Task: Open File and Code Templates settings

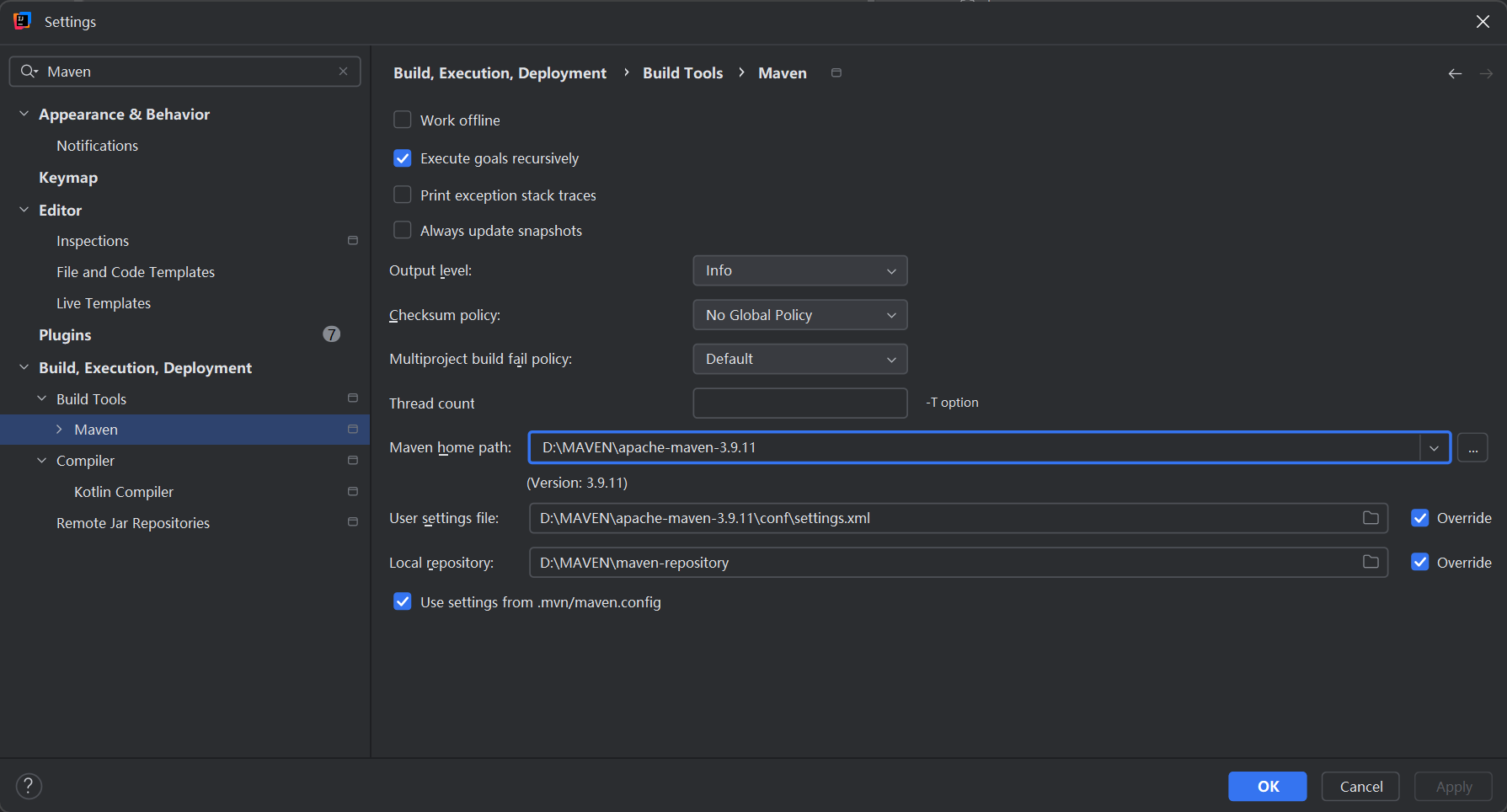Action: coord(136,272)
